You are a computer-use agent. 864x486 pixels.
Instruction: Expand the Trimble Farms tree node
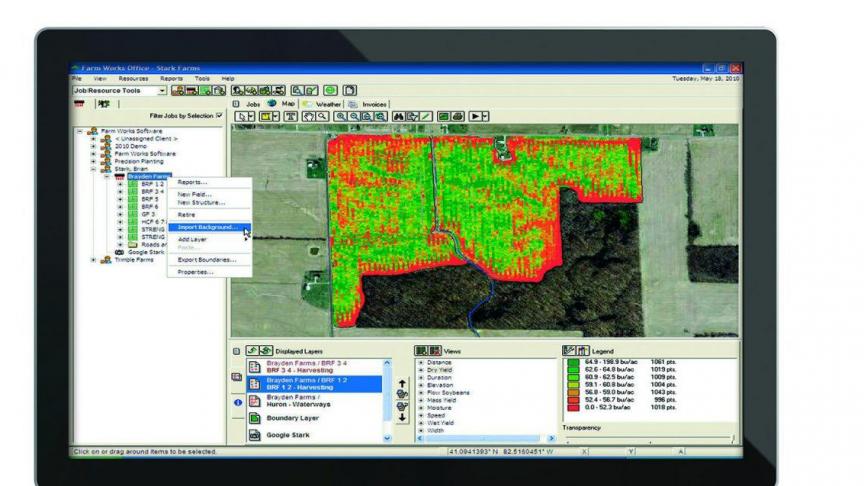pos(94,260)
